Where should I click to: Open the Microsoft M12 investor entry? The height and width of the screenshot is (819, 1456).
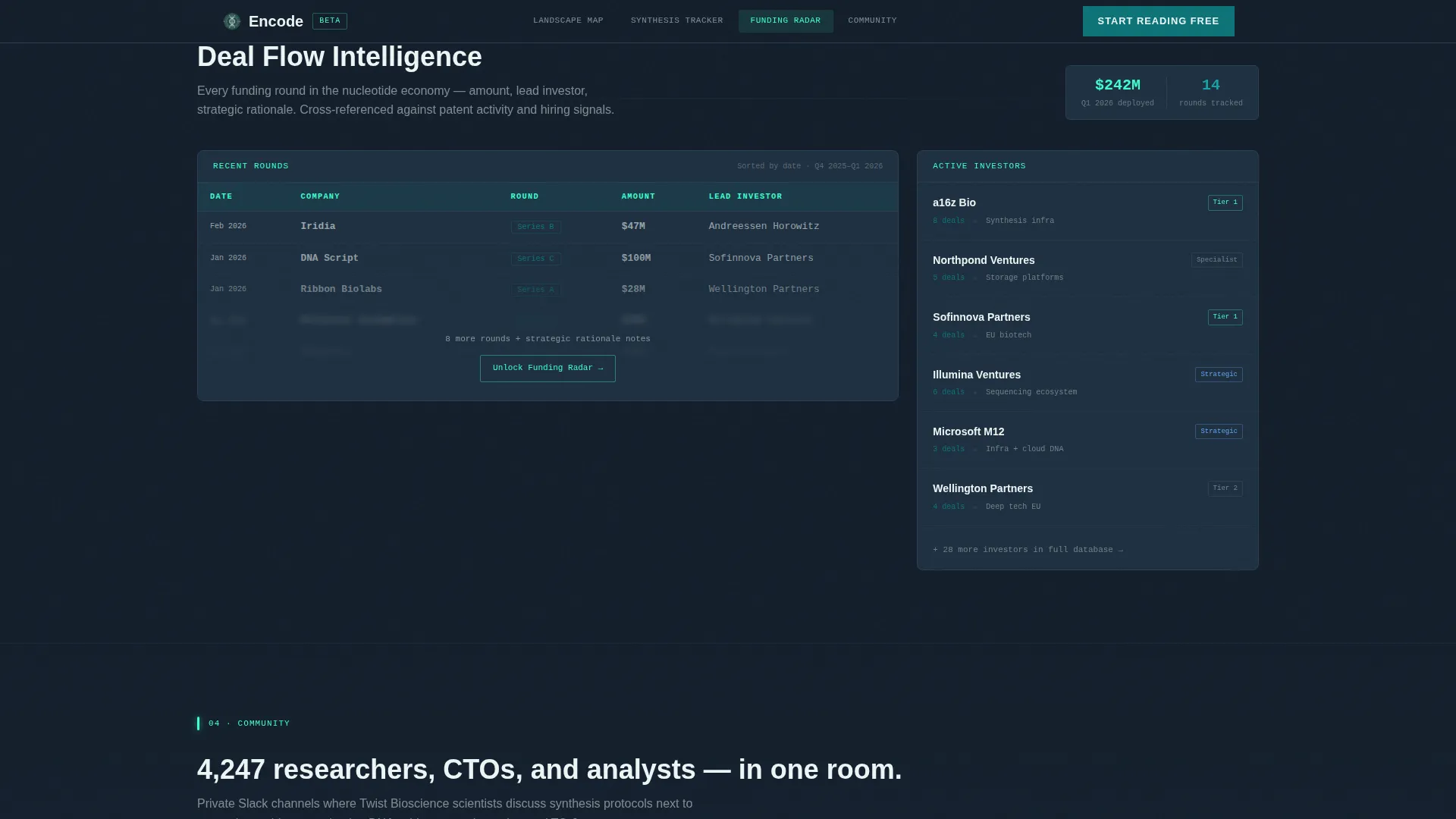coord(1087,440)
